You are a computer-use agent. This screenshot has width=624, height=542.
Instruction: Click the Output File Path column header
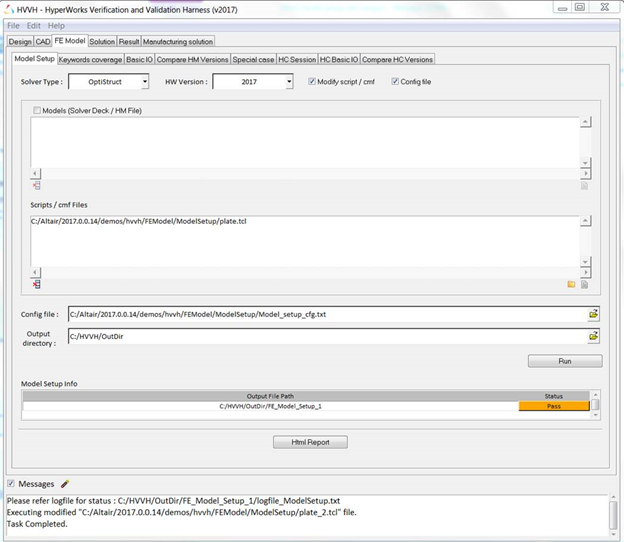click(271, 396)
